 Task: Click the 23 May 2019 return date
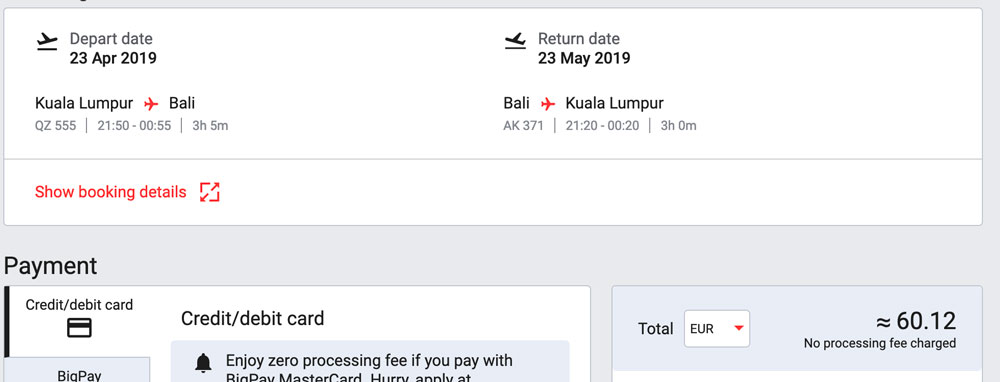584,59
